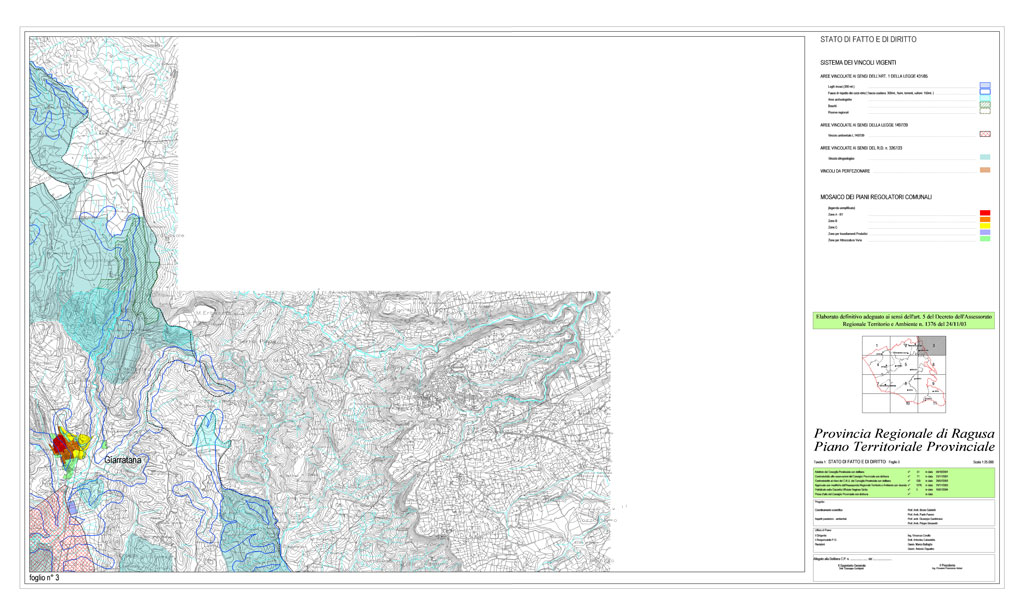Click the 'STATO DI FATTO E DI DIRITTO' heading
This screenshot has width=1024, height=615.
pos(868,40)
